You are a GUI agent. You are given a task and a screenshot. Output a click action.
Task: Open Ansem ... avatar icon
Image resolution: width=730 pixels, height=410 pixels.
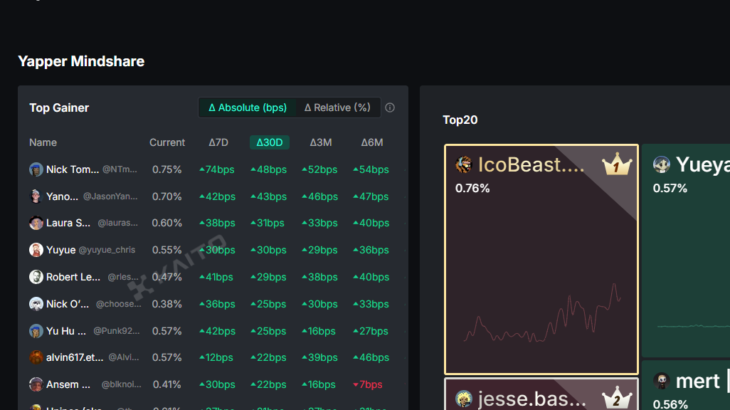(36, 384)
